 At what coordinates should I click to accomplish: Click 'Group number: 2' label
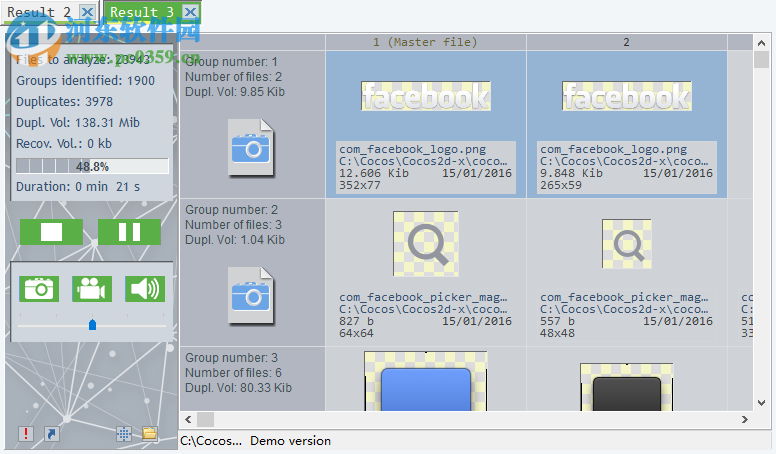pyautogui.click(x=232, y=210)
